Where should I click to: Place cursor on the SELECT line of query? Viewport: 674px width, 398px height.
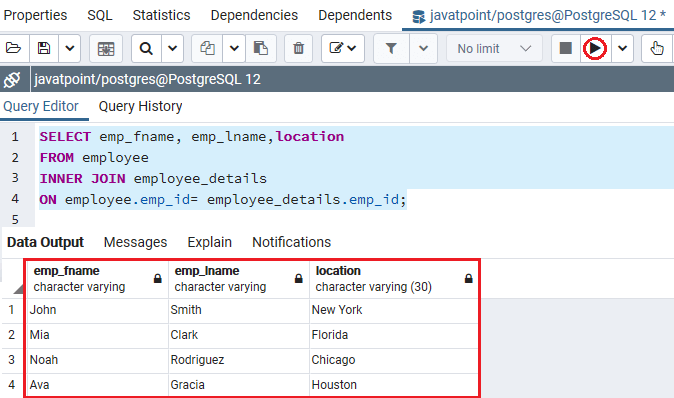pyautogui.click(x=192, y=137)
